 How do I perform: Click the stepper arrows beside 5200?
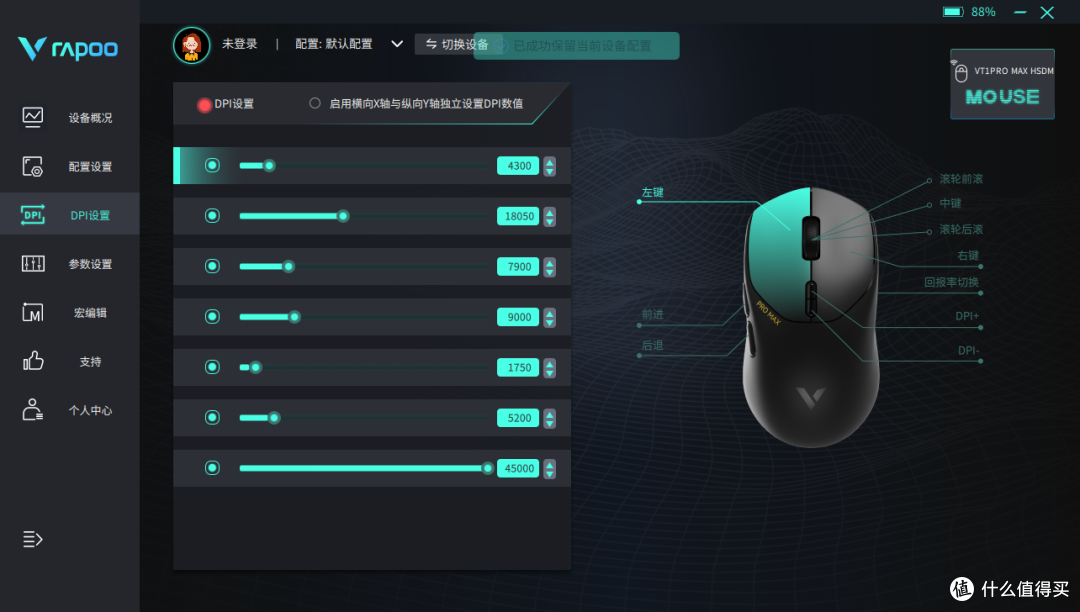pyautogui.click(x=549, y=418)
